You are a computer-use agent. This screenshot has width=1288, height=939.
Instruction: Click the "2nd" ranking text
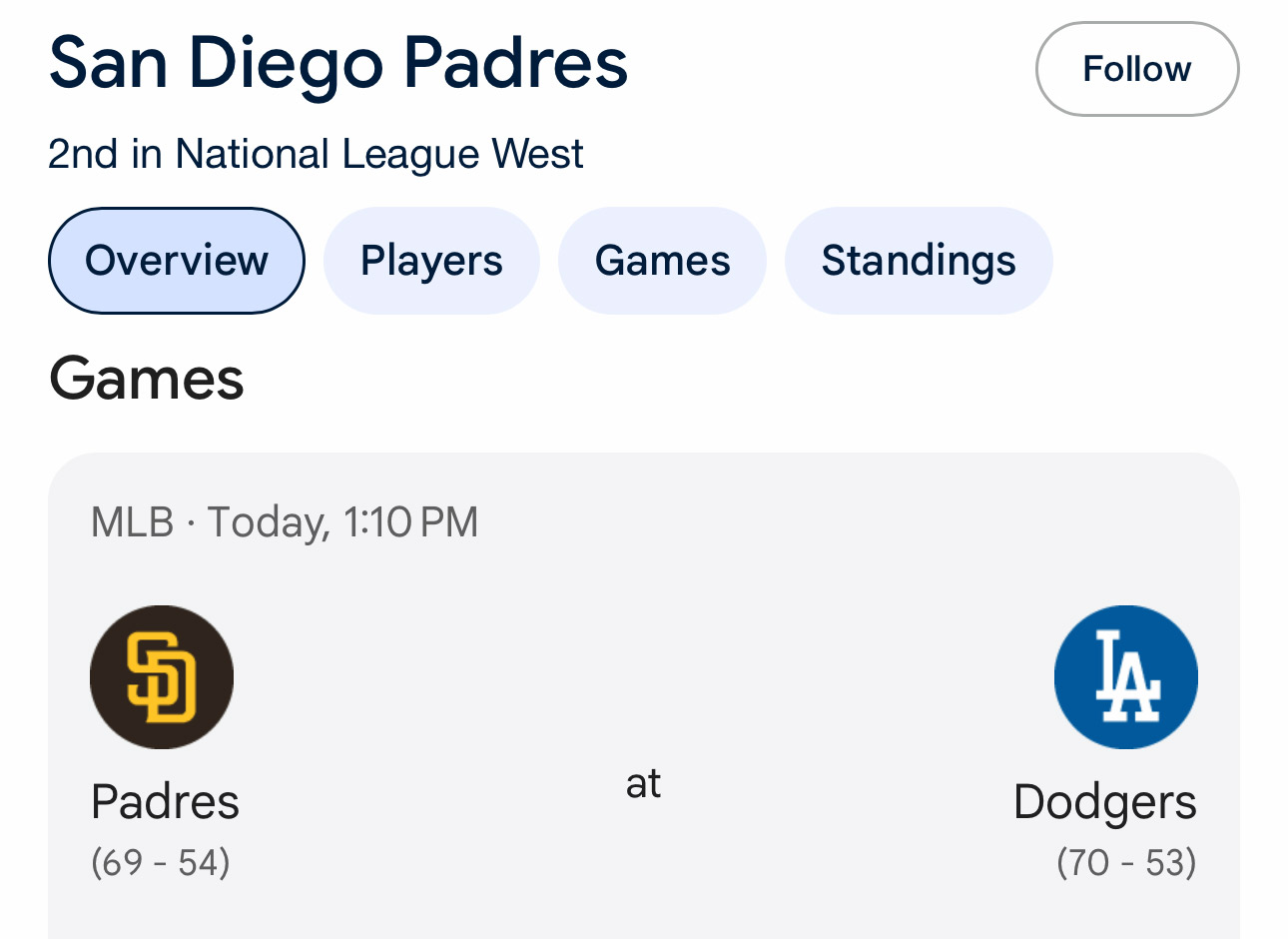pos(83,154)
